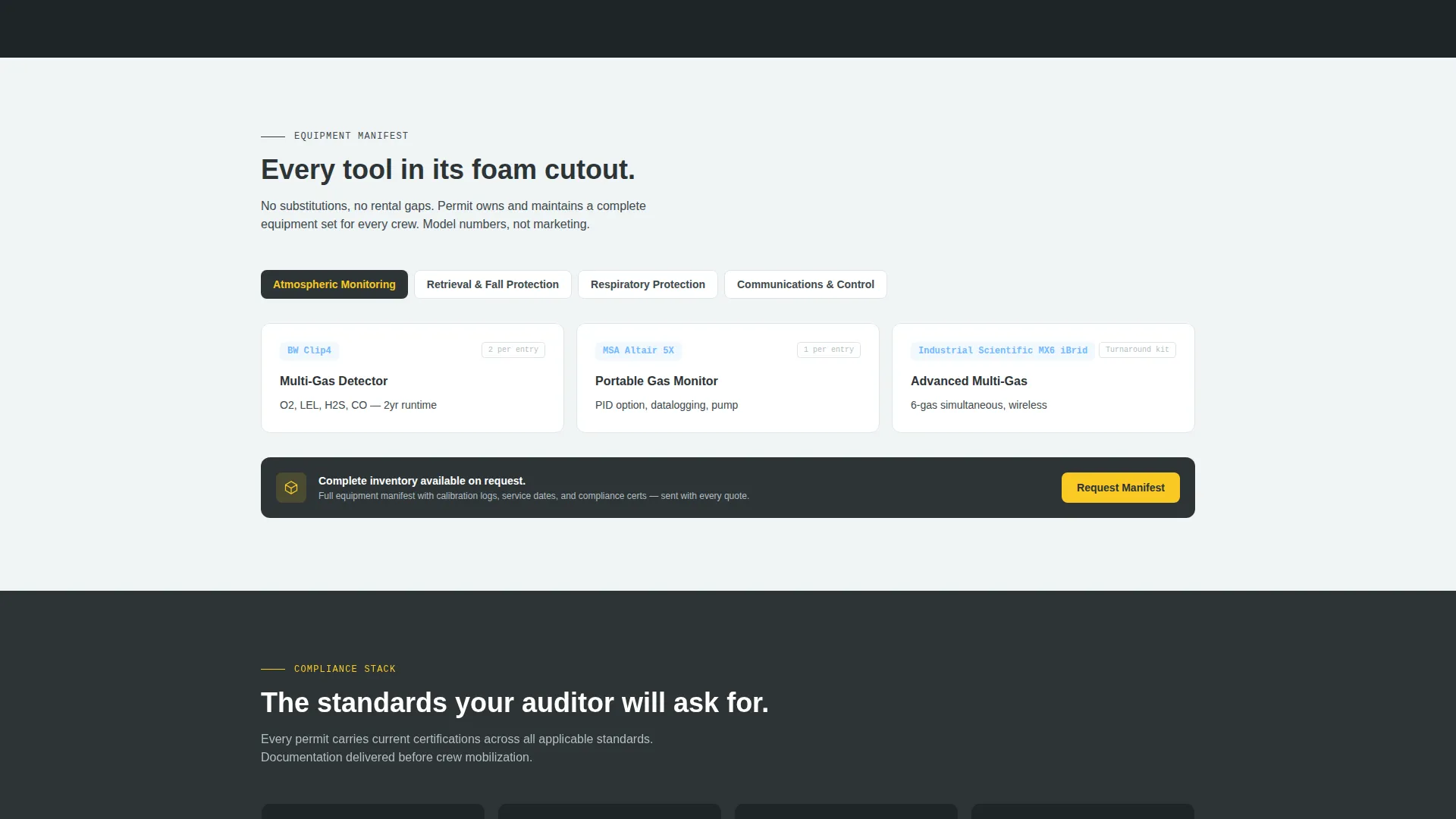Click the "Full equipment manifest with calibration logs" line
The width and height of the screenshot is (1456, 819).
[534, 496]
